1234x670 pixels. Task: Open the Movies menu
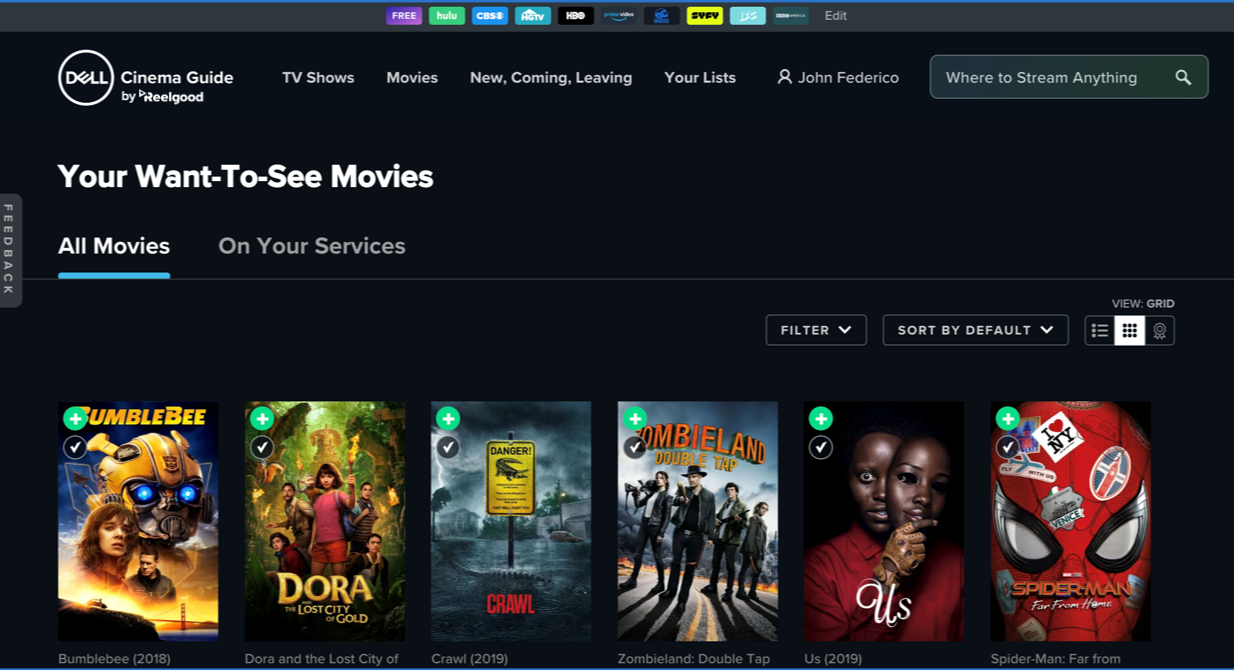(412, 78)
